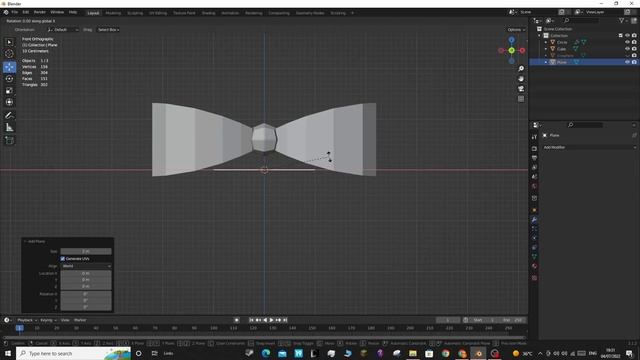The height and width of the screenshot is (360, 640).
Task: Collapse the Add Plane operator panel
Action: pos(25,242)
